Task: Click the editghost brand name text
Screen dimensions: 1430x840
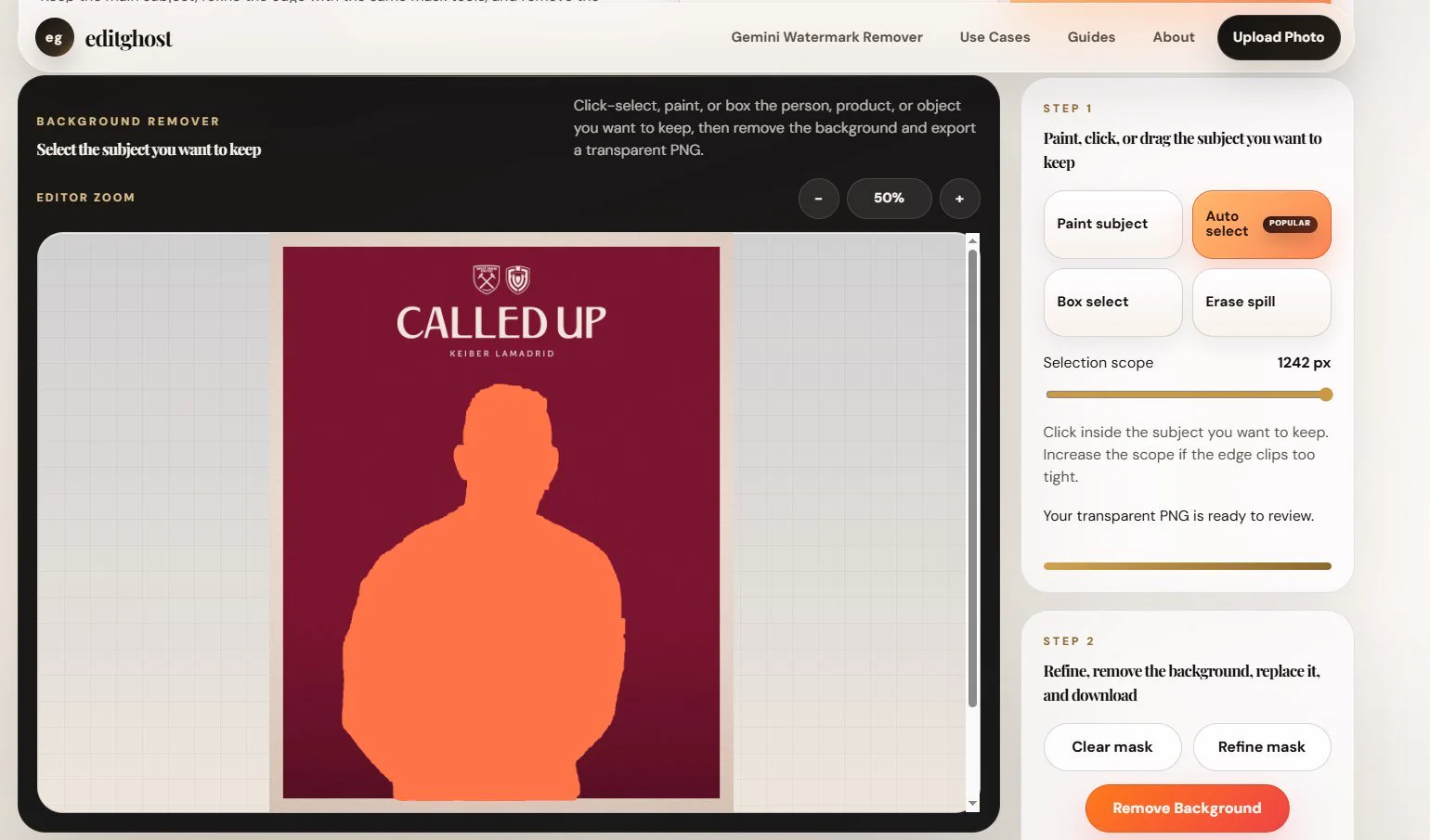Action: (128, 38)
